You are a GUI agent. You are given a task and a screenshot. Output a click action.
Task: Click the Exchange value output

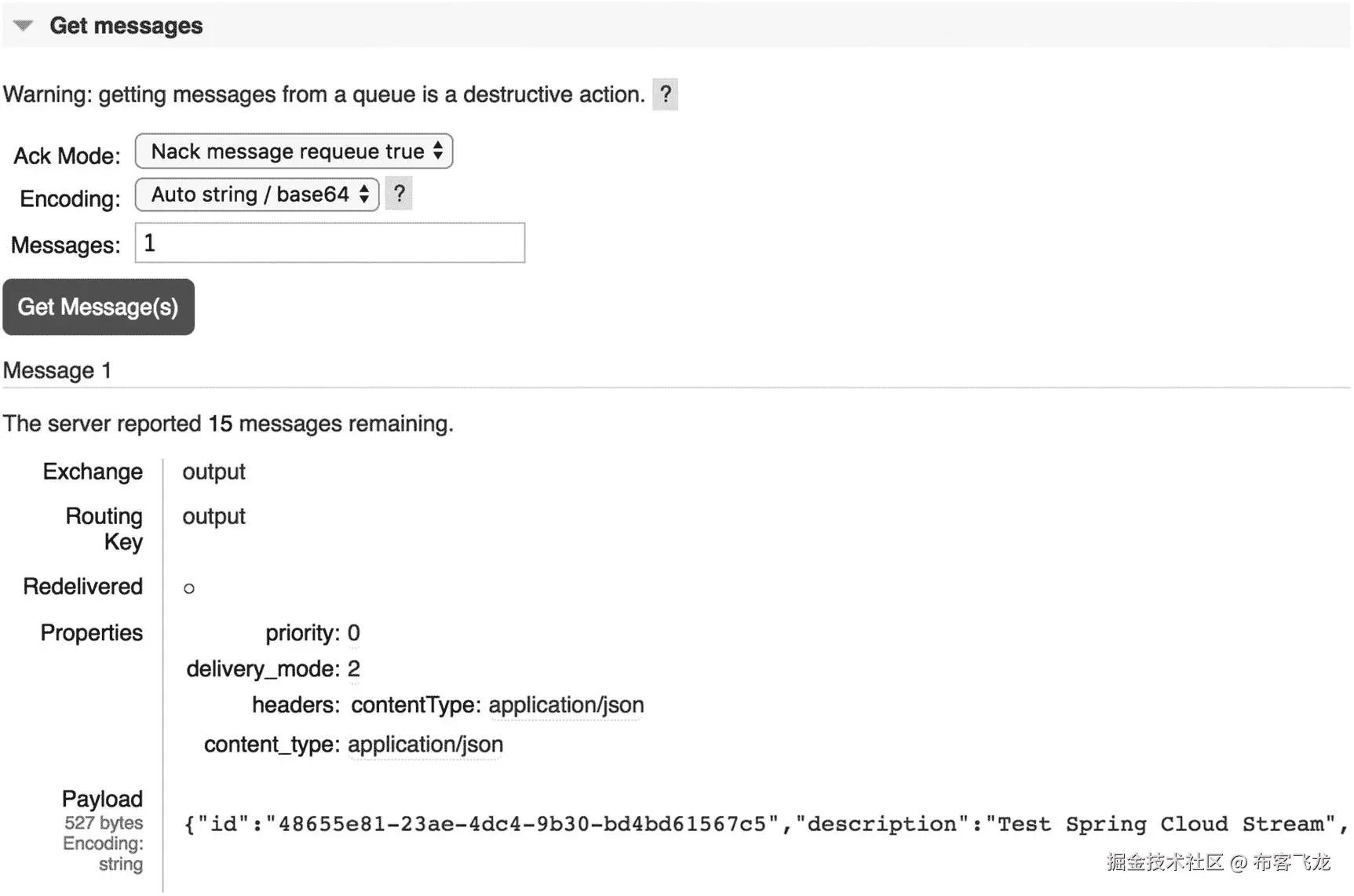pyautogui.click(x=214, y=472)
